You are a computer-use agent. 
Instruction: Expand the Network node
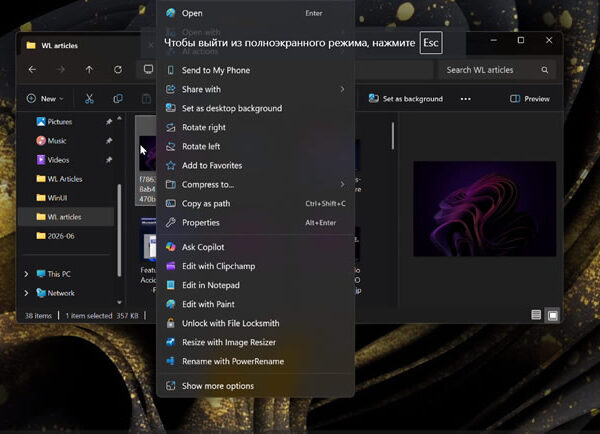[x=26, y=293]
